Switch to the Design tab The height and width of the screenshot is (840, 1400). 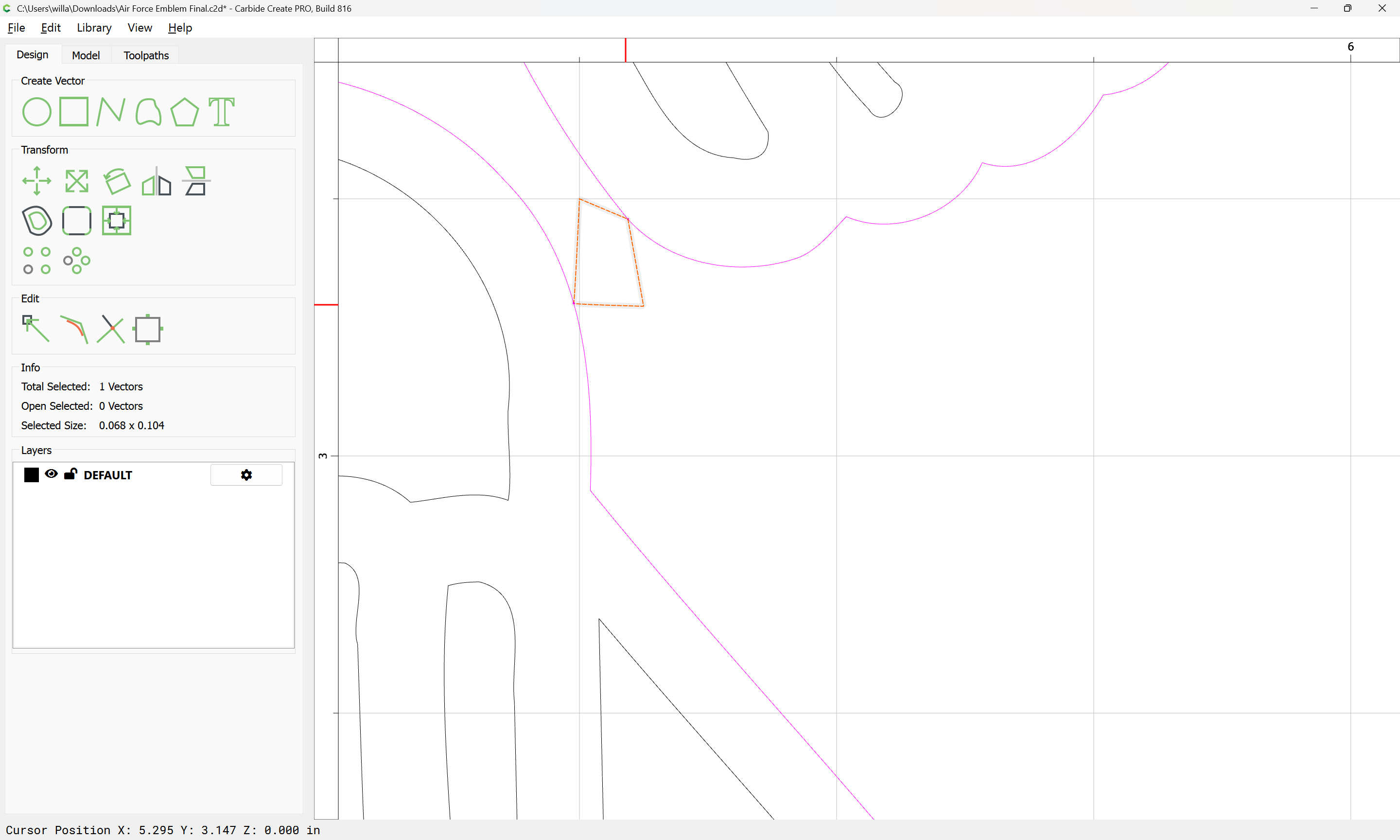(x=32, y=55)
